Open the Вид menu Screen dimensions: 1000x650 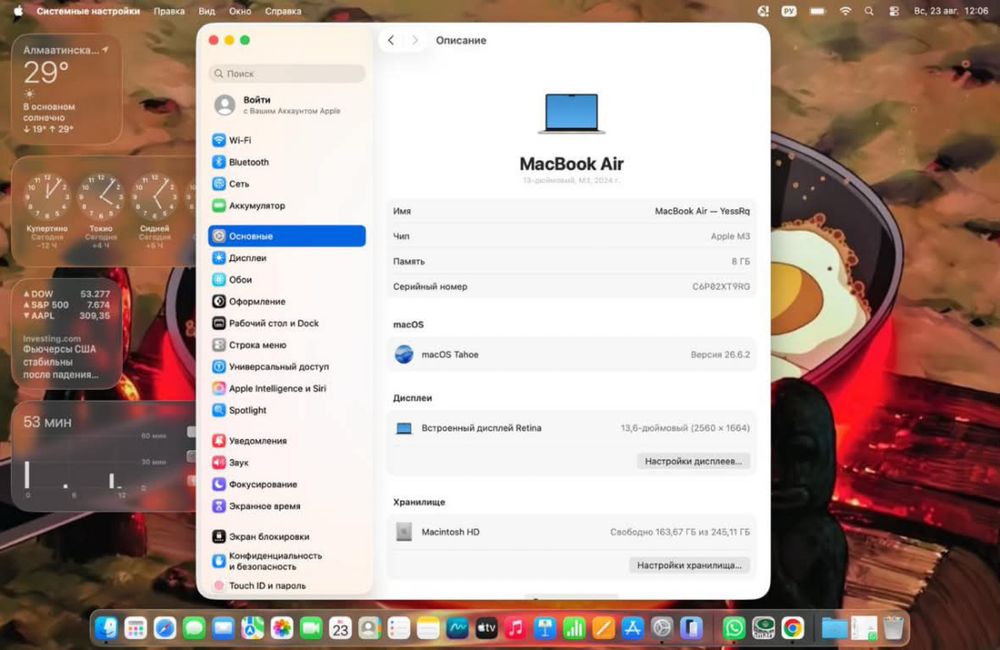(207, 11)
